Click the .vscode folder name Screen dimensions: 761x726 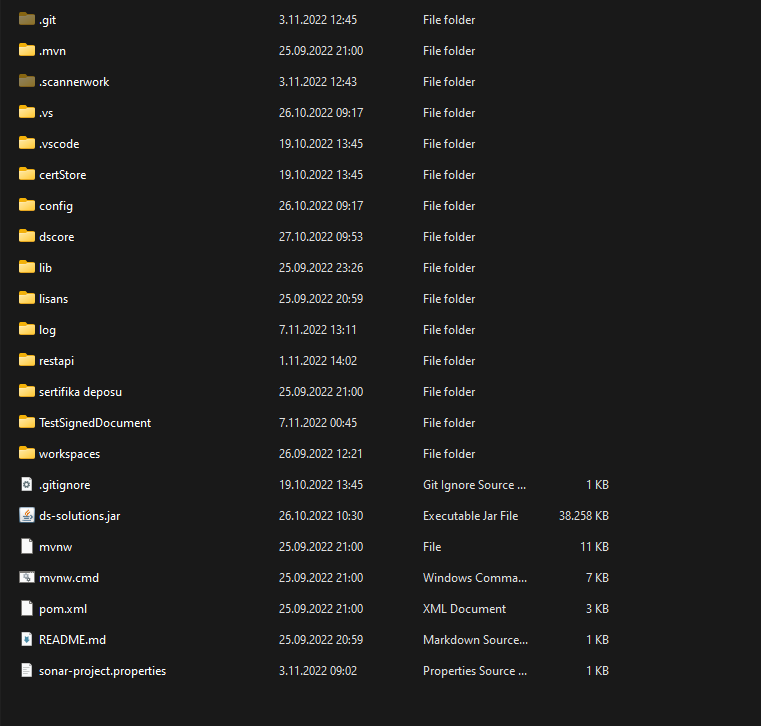59,144
